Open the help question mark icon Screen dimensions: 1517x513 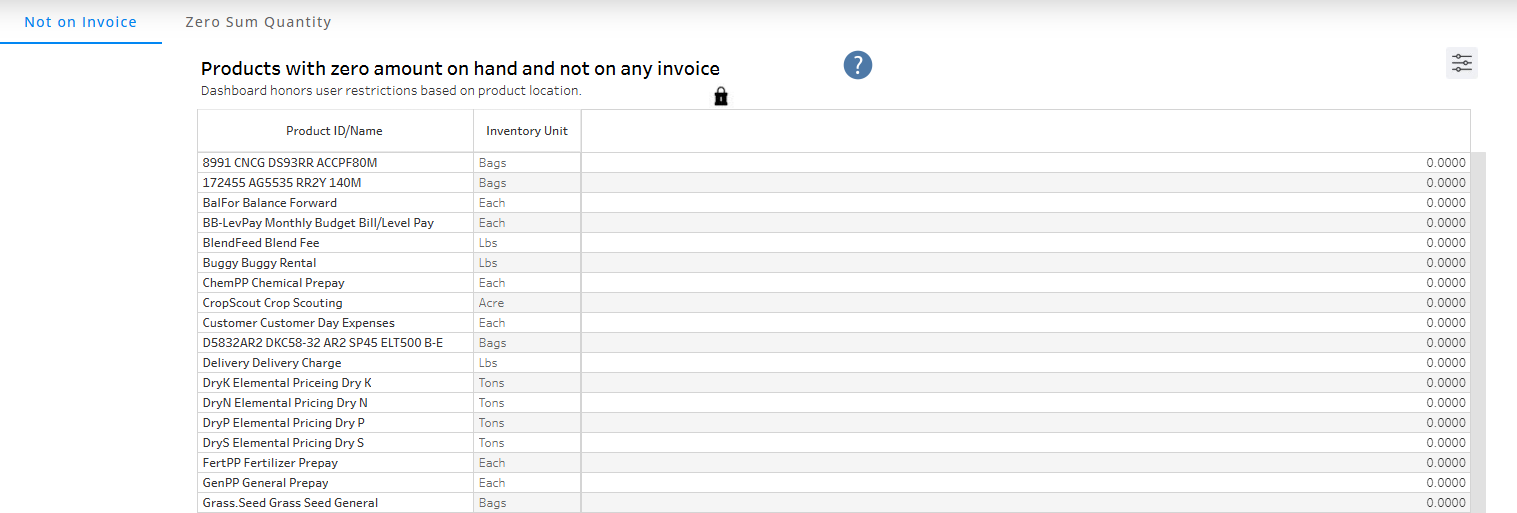[x=858, y=65]
